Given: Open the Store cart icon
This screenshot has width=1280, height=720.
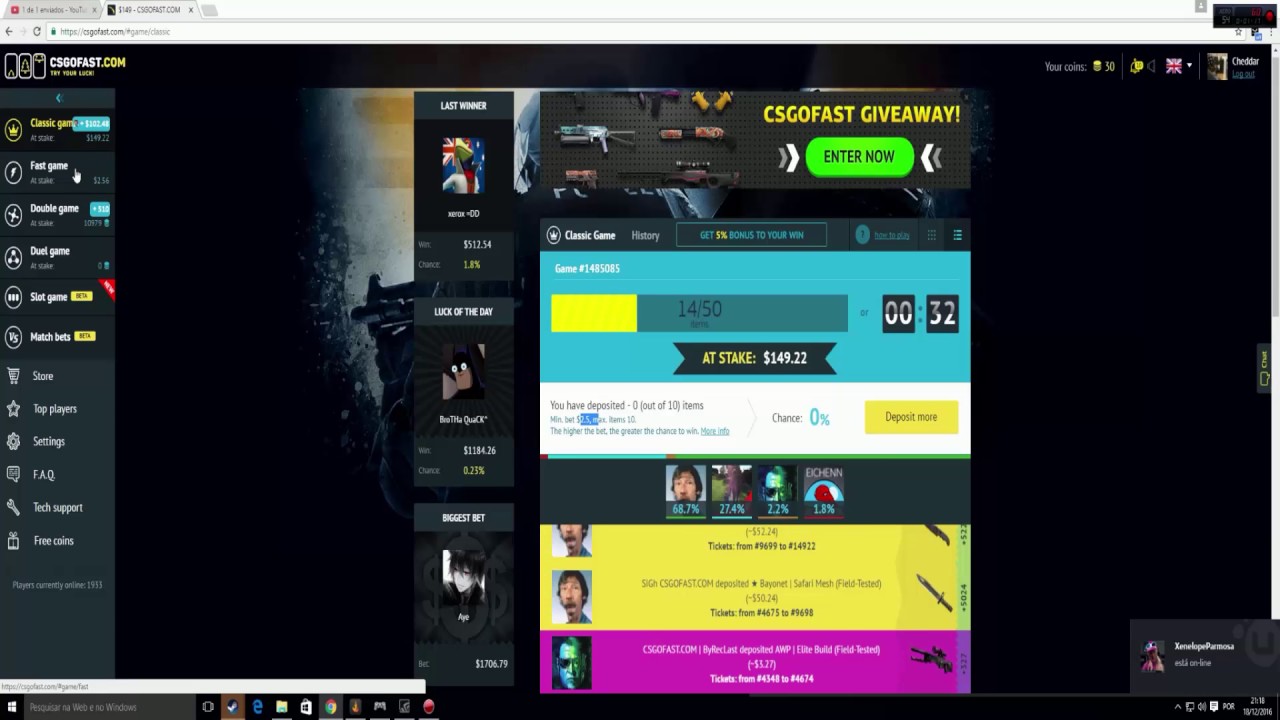Looking at the screenshot, I should (13, 376).
